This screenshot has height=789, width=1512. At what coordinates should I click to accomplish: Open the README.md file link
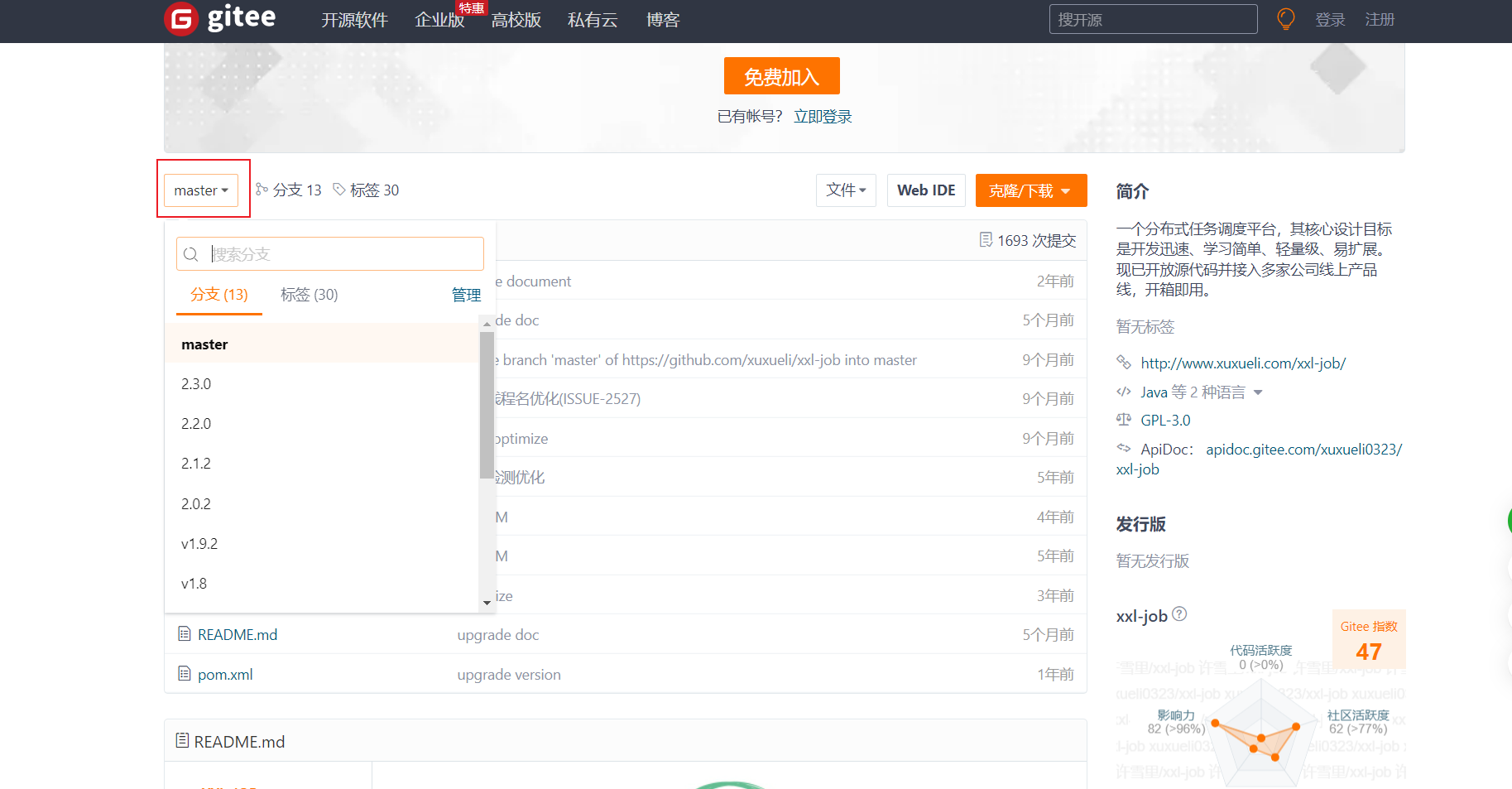coord(238,635)
